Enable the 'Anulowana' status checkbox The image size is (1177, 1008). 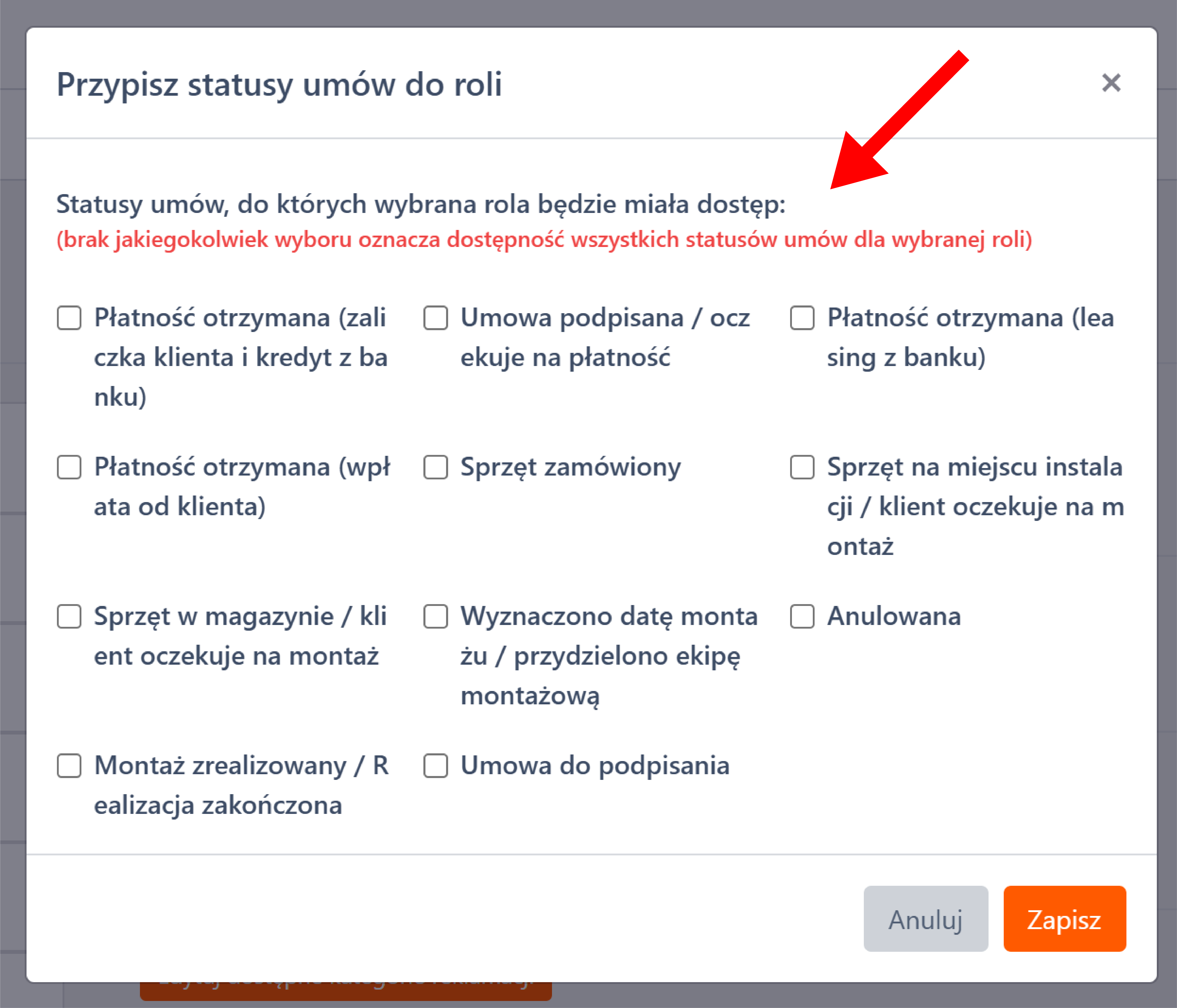pos(802,617)
